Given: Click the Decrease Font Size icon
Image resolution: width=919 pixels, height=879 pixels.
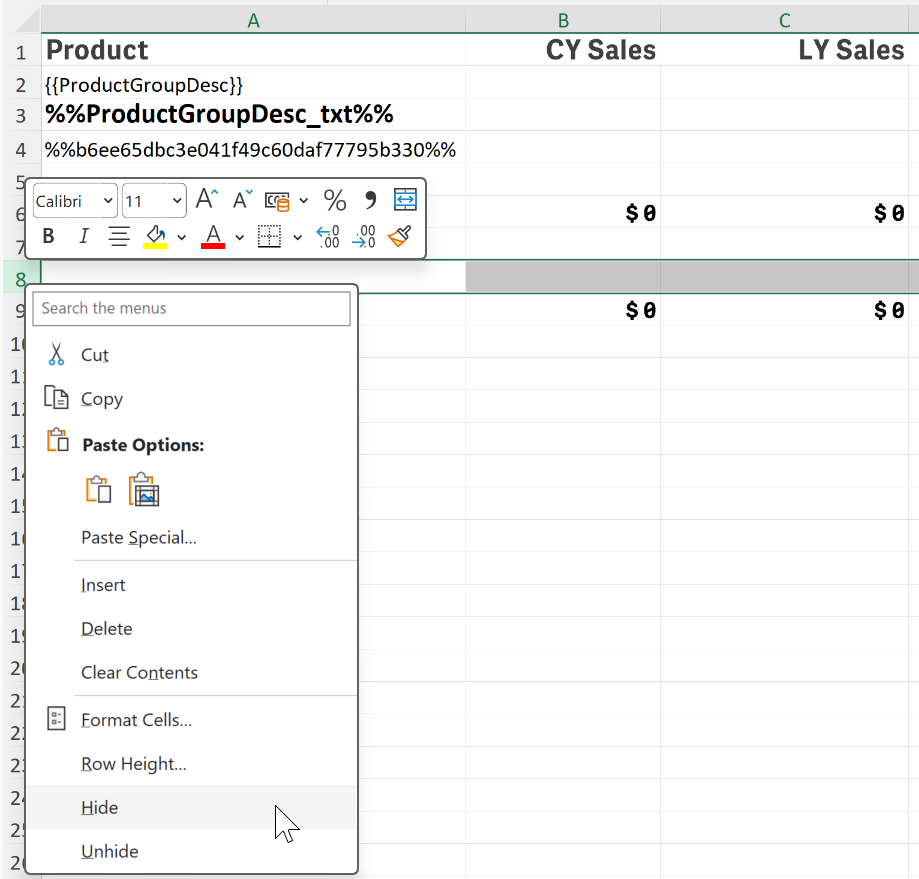Looking at the screenshot, I should pyautogui.click(x=243, y=200).
